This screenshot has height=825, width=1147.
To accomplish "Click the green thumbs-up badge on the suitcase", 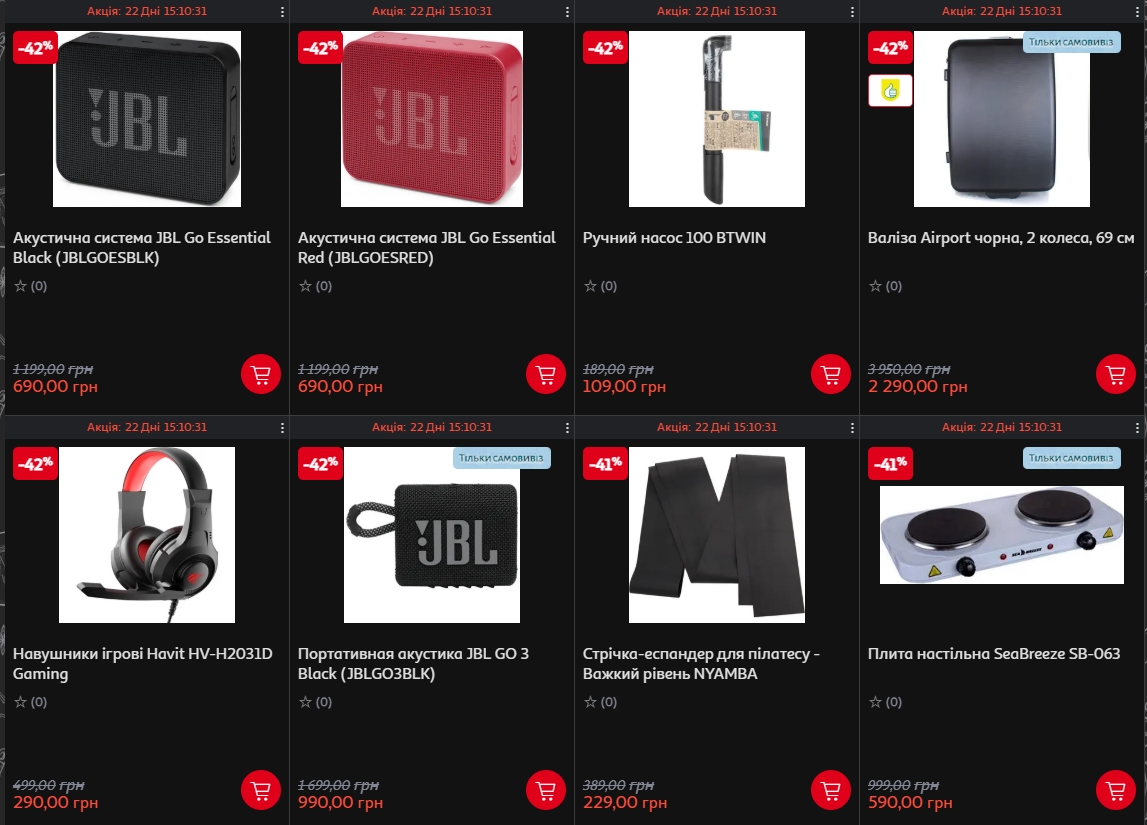I will (890, 91).
